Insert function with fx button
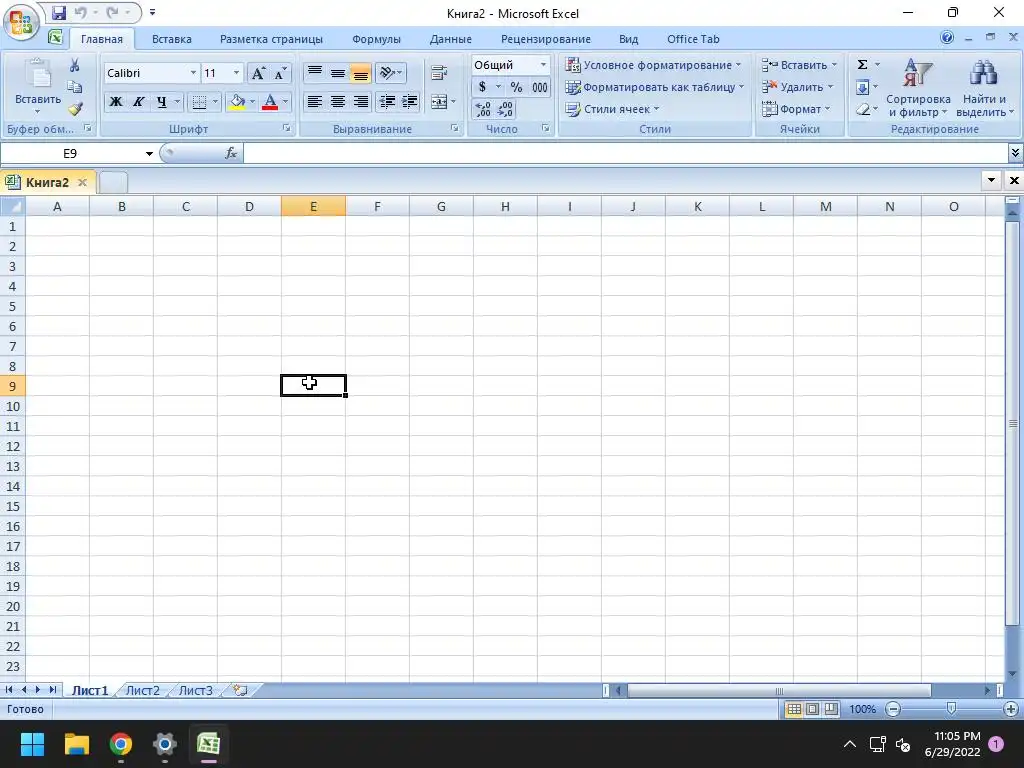Viewport: 1024px width, 768px height. pos(231,153)
